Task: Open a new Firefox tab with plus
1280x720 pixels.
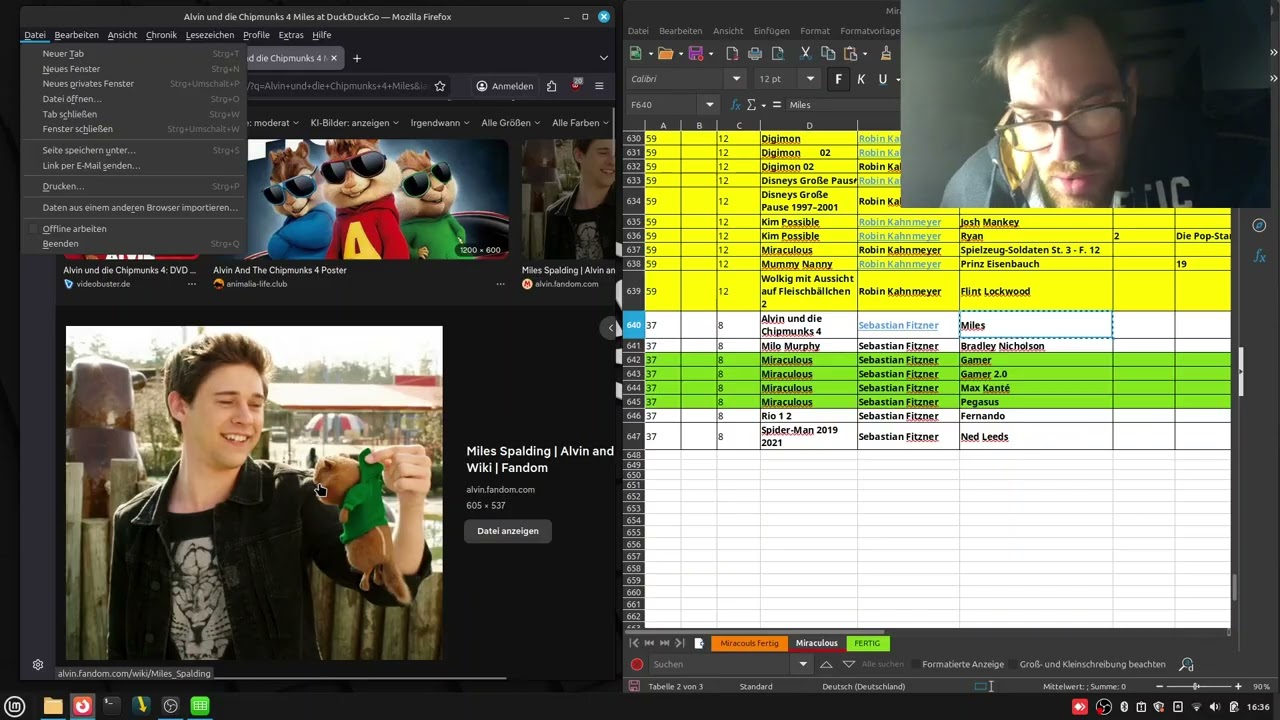Action: pyautogui.click(x=357, y=58)
